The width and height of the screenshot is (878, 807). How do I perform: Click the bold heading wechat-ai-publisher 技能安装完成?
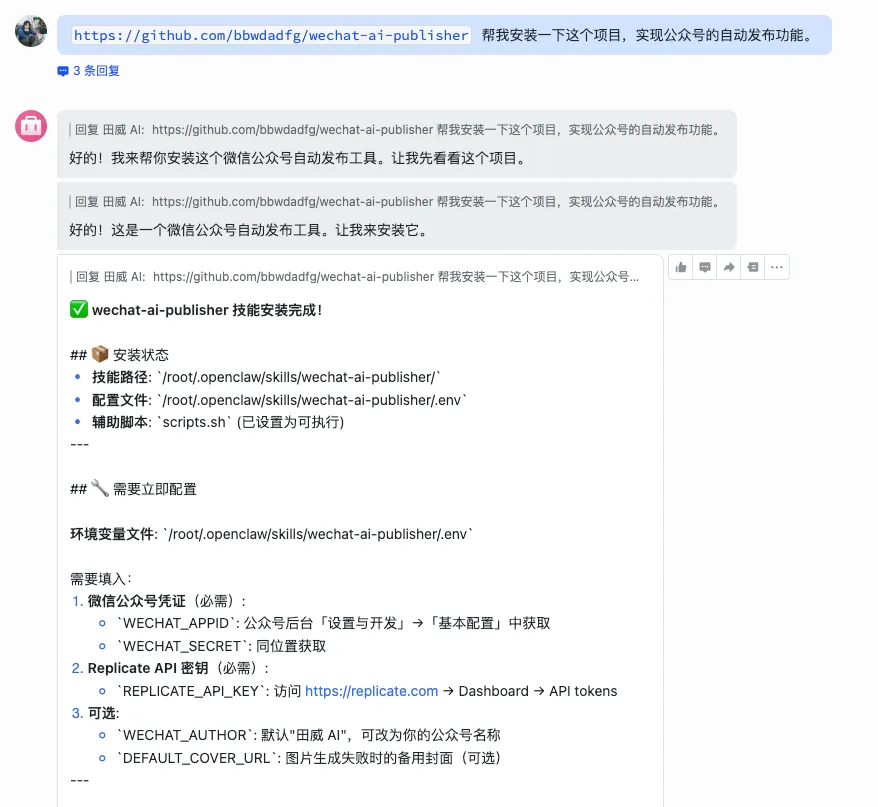point(207,310)
